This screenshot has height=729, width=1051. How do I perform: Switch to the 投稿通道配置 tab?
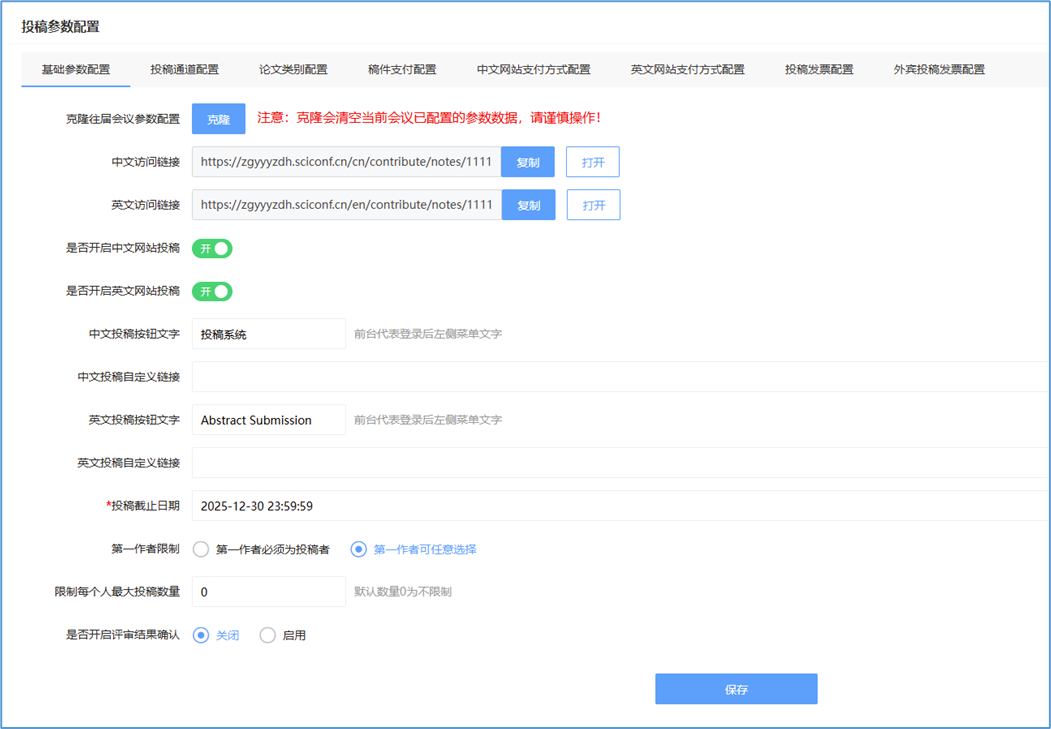[184, 69]
